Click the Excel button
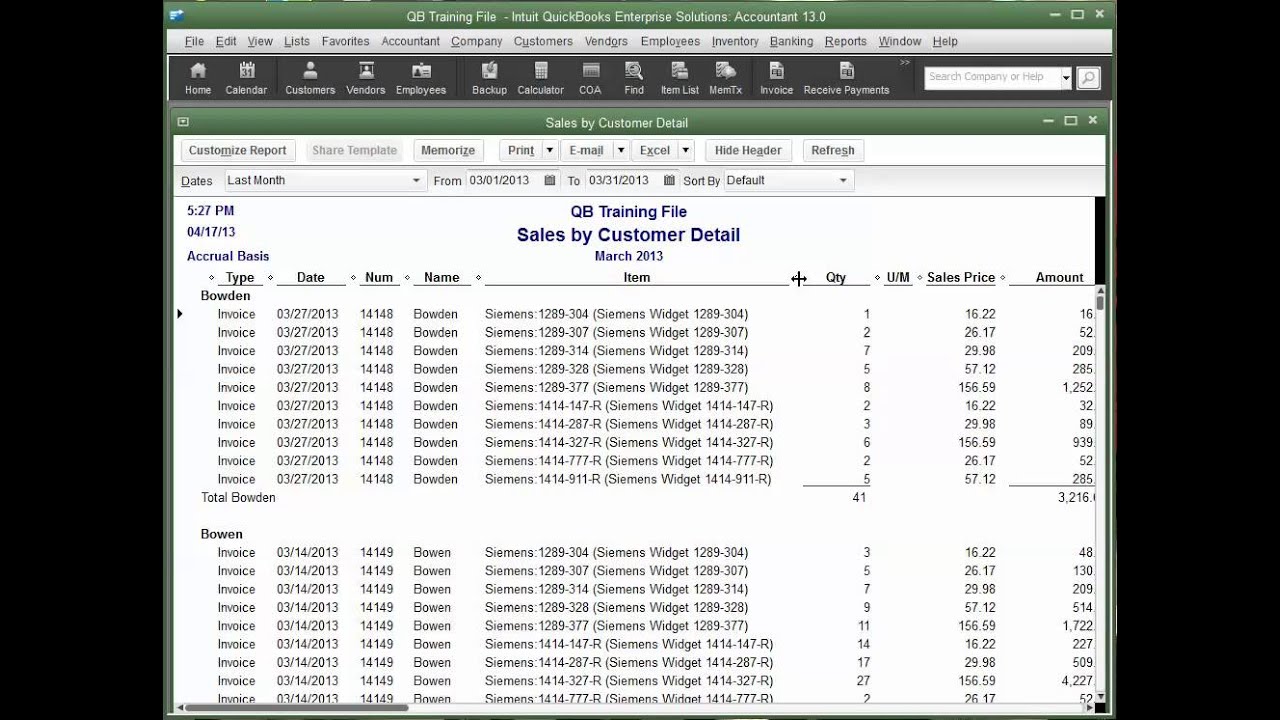The width and height of the screenshot is (1280, 720). (655, 150)
